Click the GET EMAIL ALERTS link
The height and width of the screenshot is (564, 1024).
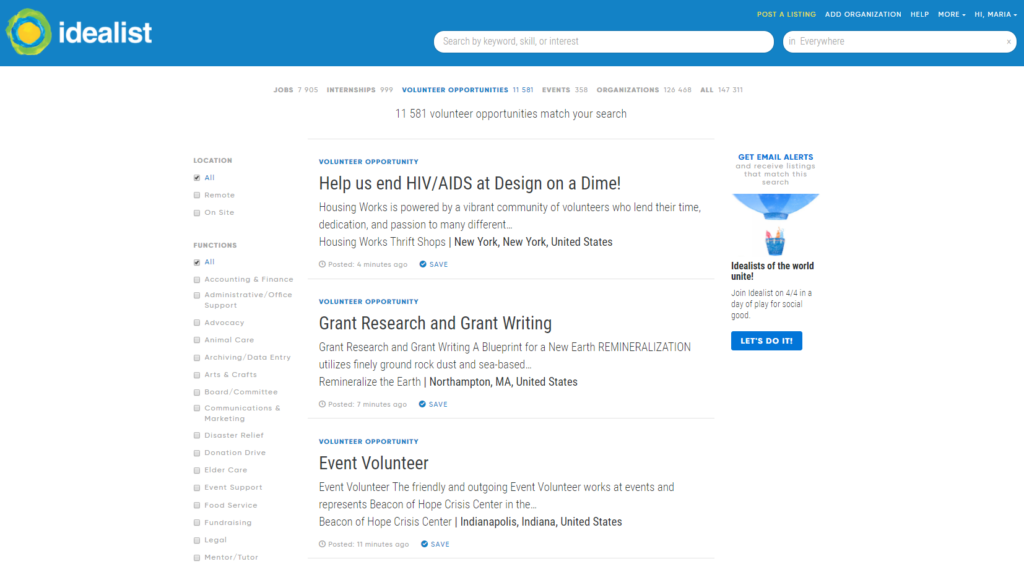pyautogui.click(x=775, y=157)
